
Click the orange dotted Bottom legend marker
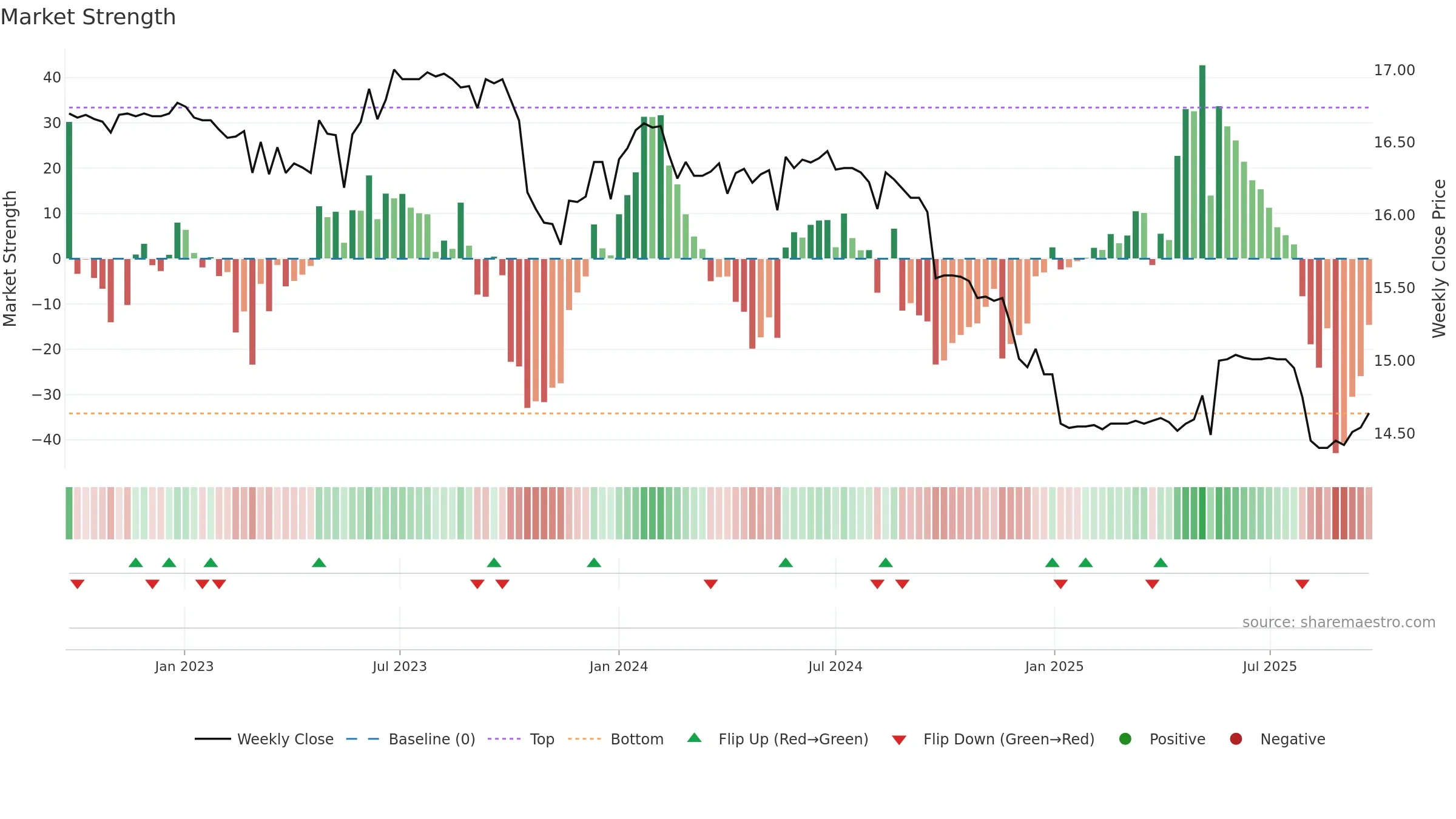[585, 739]
